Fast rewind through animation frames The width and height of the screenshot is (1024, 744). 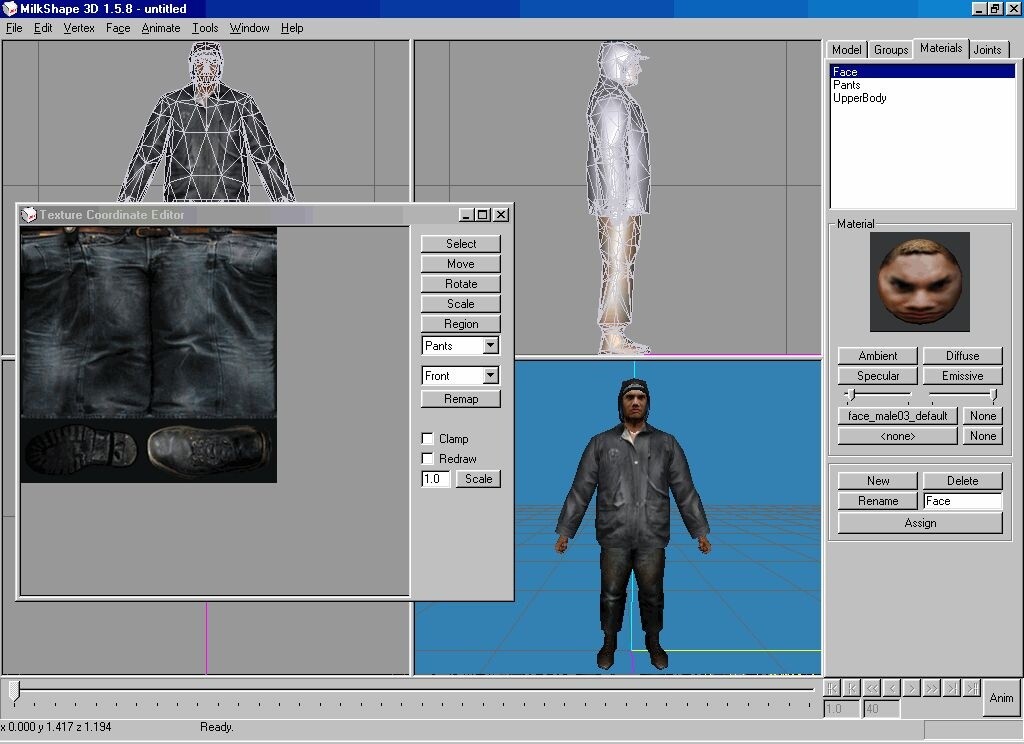[871, 688]
